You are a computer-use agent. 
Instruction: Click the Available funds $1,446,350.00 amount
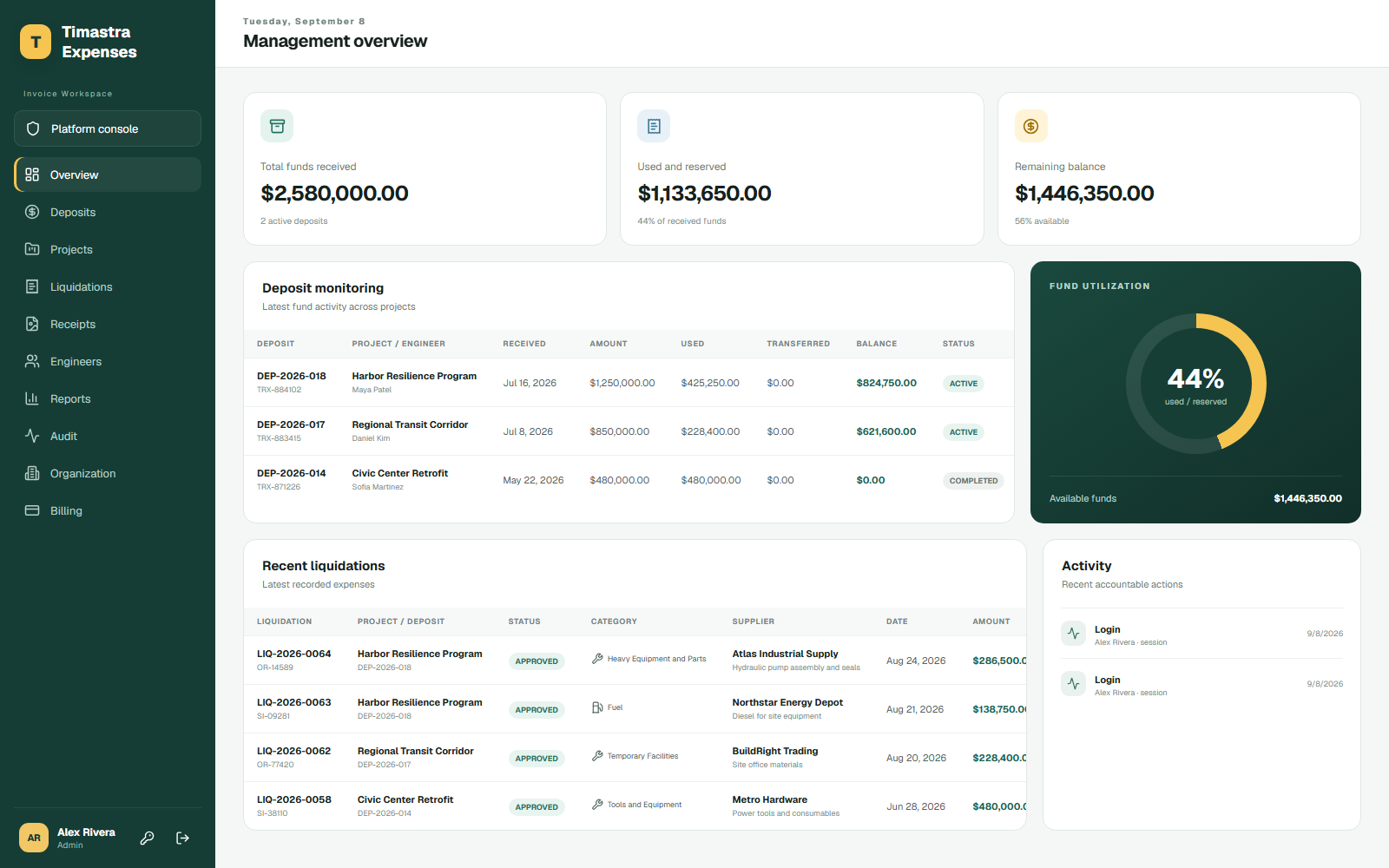1307,498
